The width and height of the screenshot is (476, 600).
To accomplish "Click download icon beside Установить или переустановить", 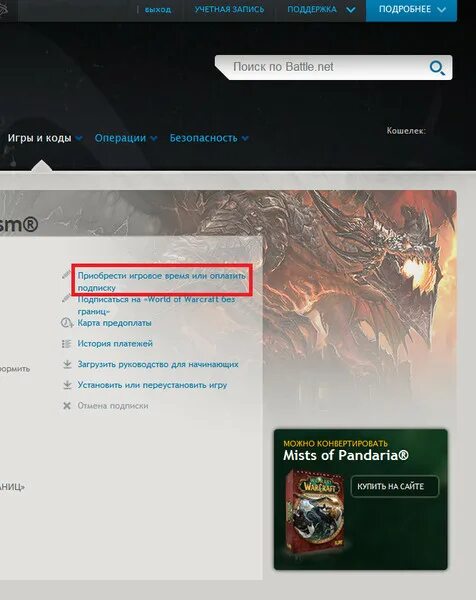I will (x=67, y=385).
